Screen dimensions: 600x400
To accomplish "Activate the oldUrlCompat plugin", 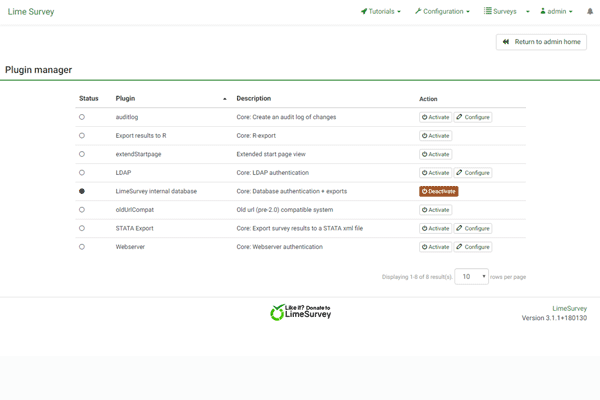I will pos(435,210).
